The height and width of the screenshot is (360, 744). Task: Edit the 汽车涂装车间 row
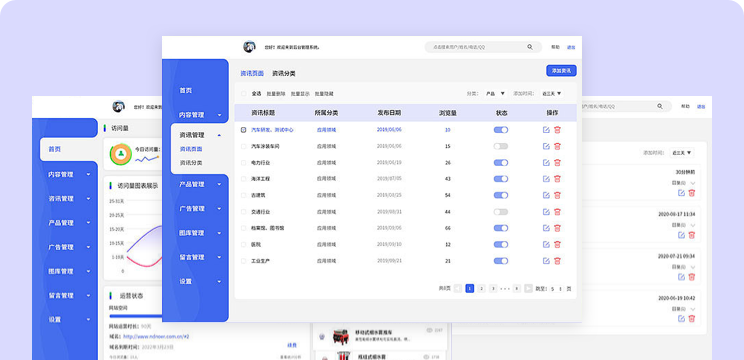point(546,146)
